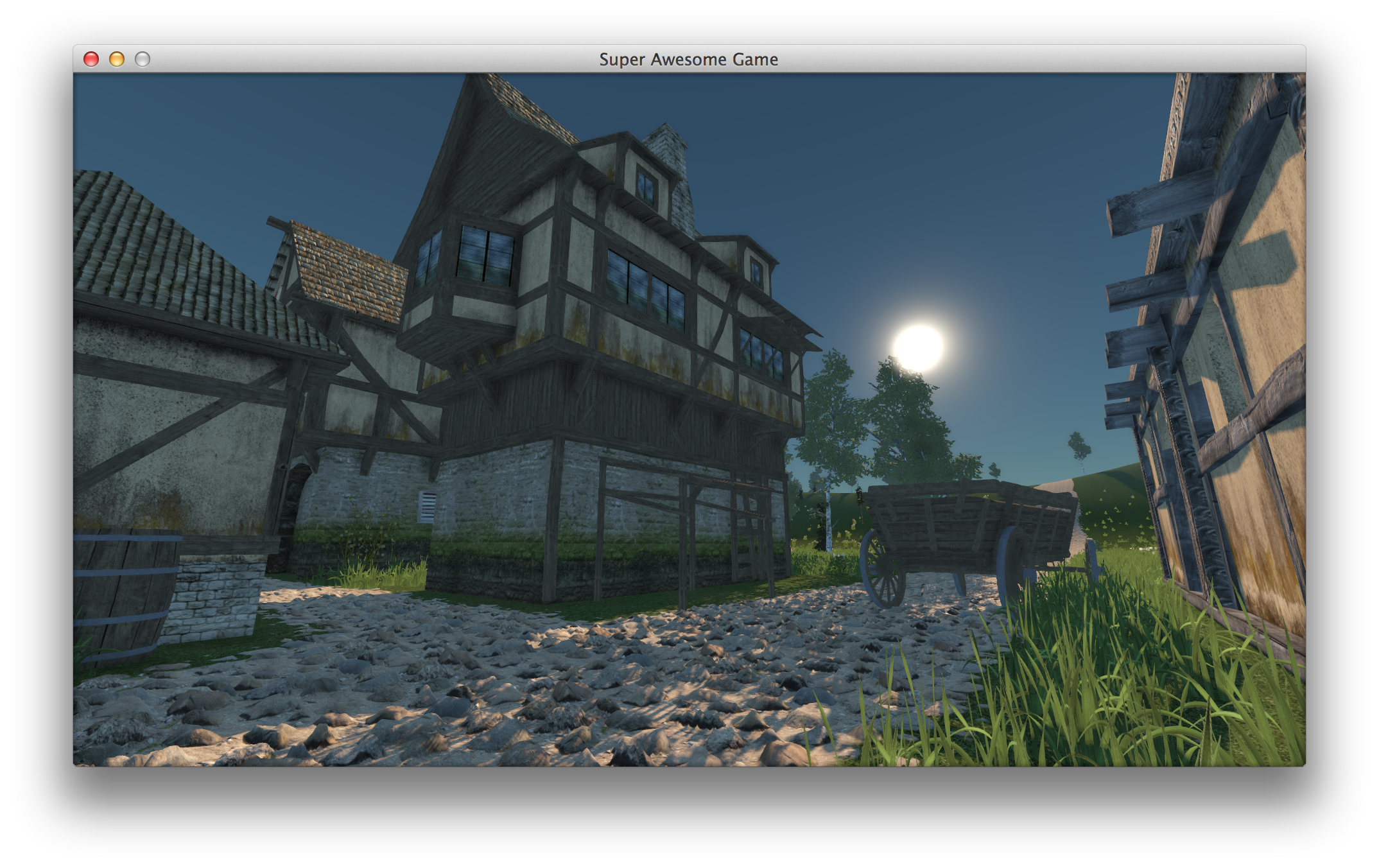Close the Super Awesome Game window
This screenshot has width=1379, height=868.
[x=91, y=59]
